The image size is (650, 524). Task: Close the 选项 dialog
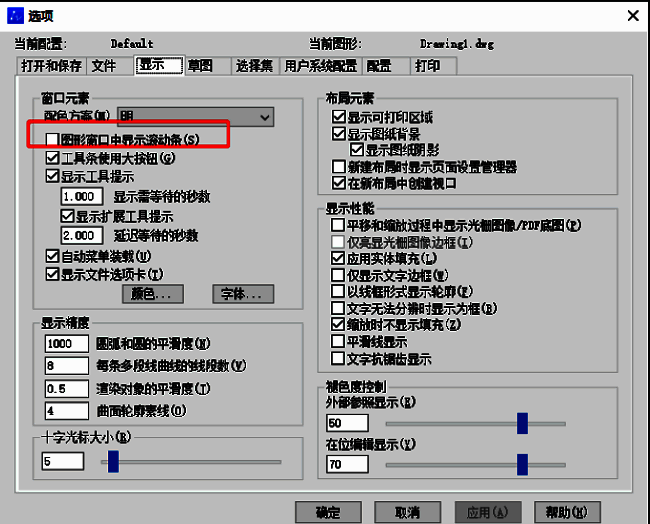(x=633, y=16)
